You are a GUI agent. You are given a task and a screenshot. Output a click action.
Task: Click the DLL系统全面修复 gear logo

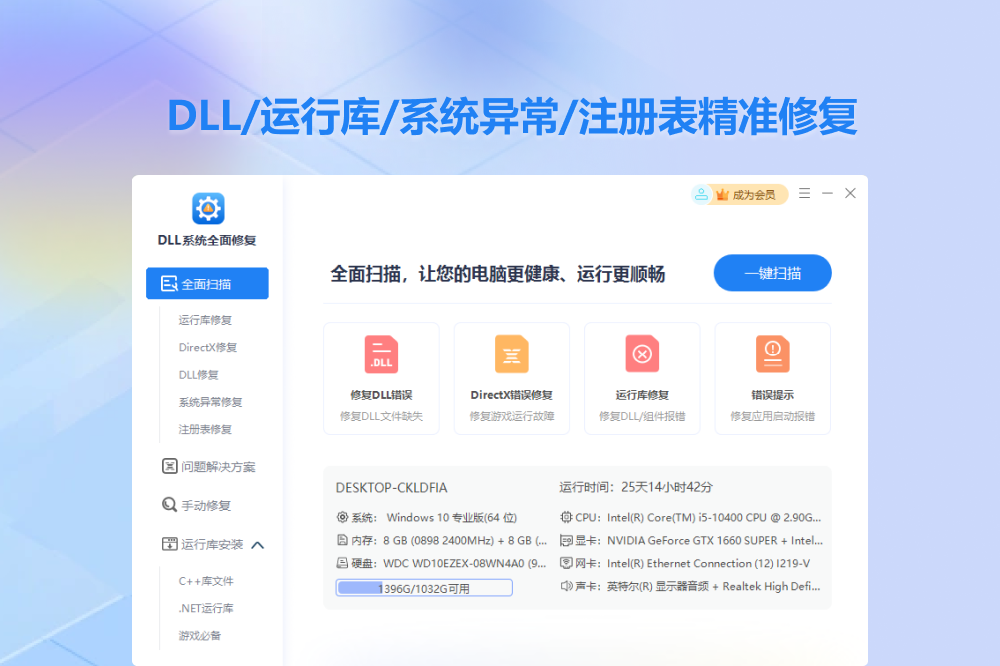(208, 208)
